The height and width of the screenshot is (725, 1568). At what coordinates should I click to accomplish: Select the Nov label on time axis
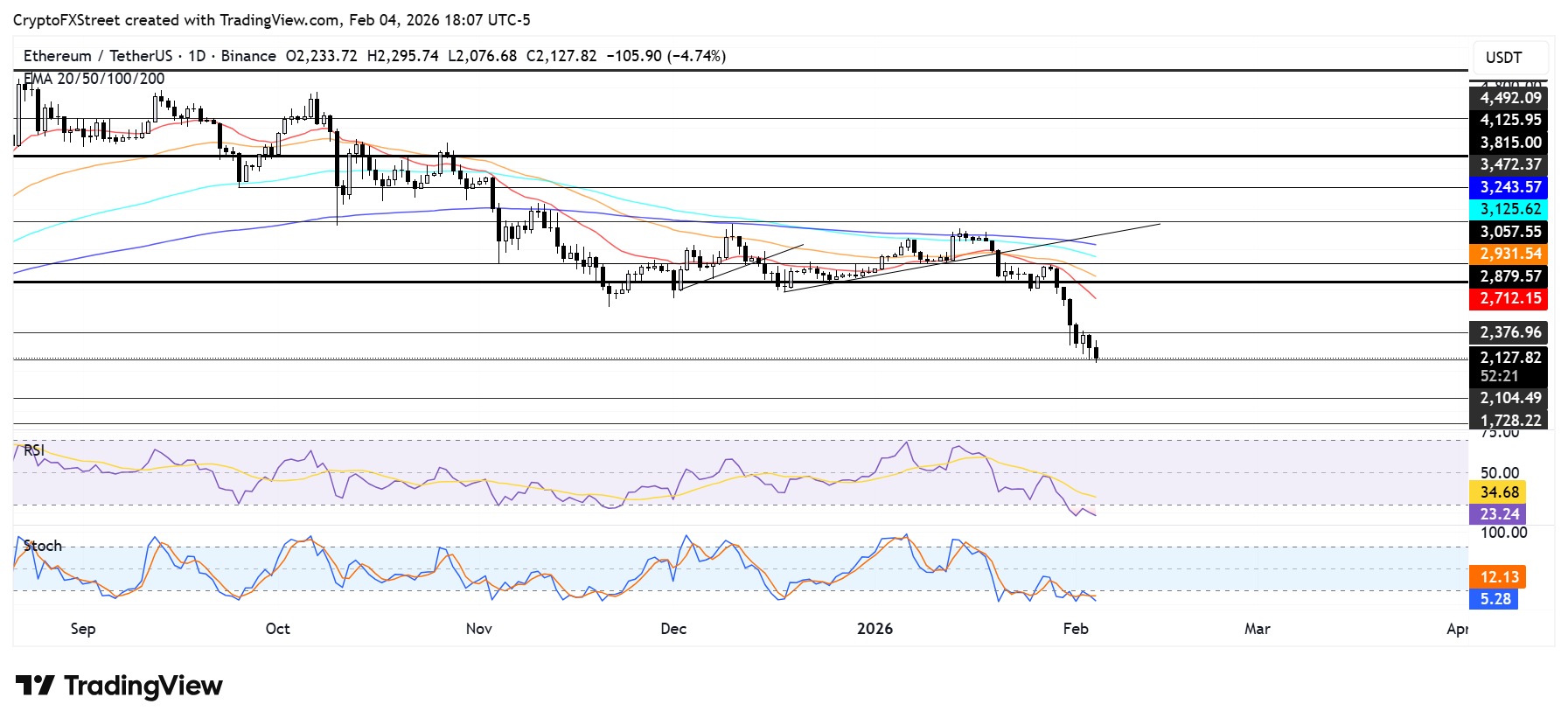tap(478, 629)
